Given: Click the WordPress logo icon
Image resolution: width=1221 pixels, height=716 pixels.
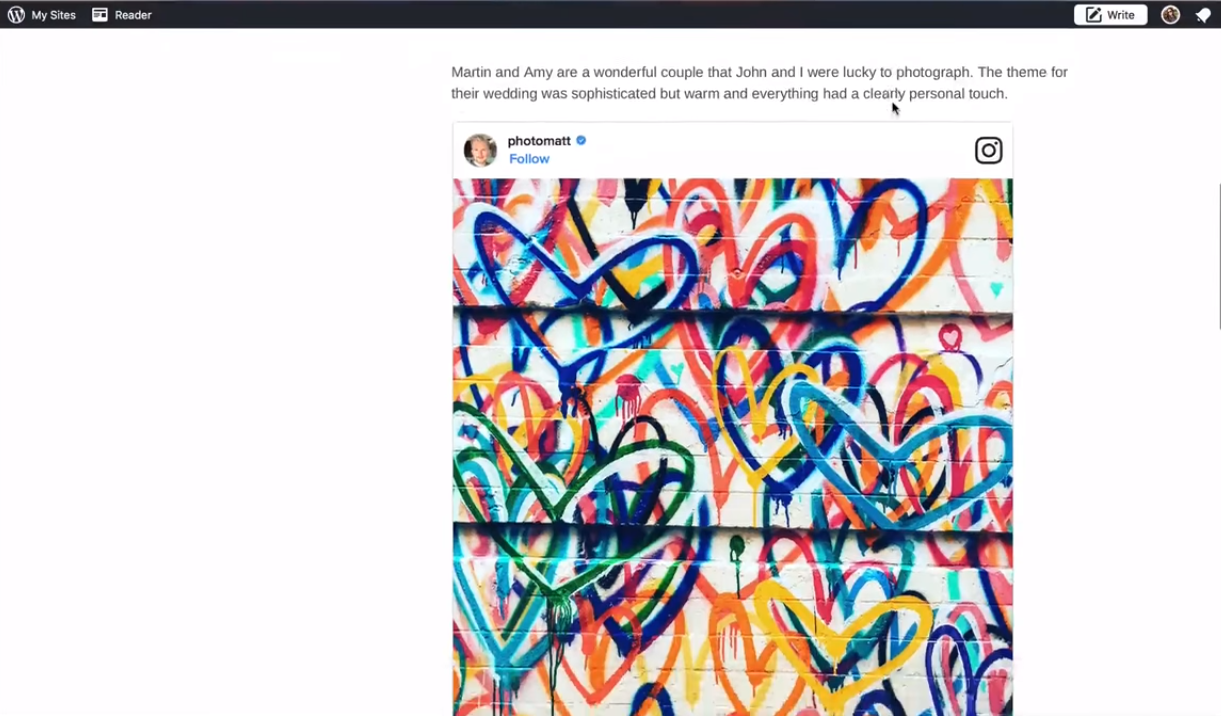Looking at the screenshot, I should point(16,15).
